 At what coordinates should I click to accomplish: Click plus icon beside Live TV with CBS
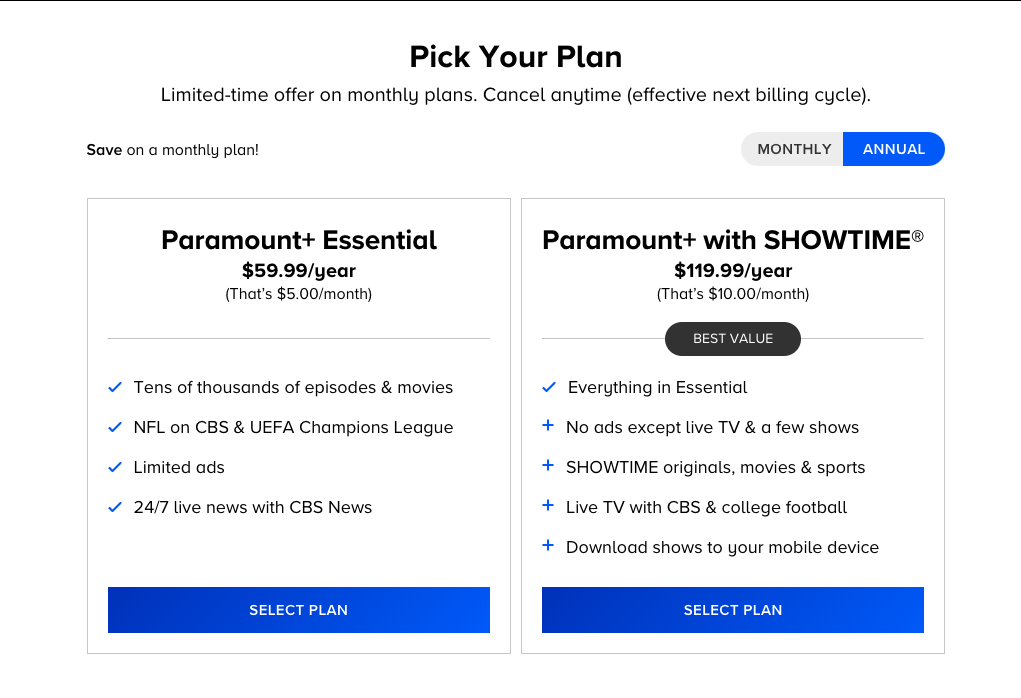pos(548,506)
